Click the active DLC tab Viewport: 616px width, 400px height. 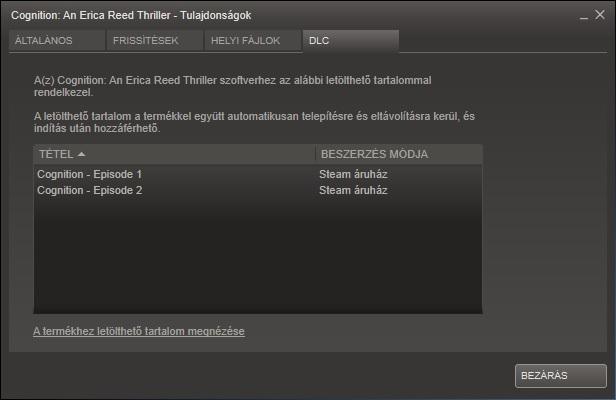pos(351,40)
